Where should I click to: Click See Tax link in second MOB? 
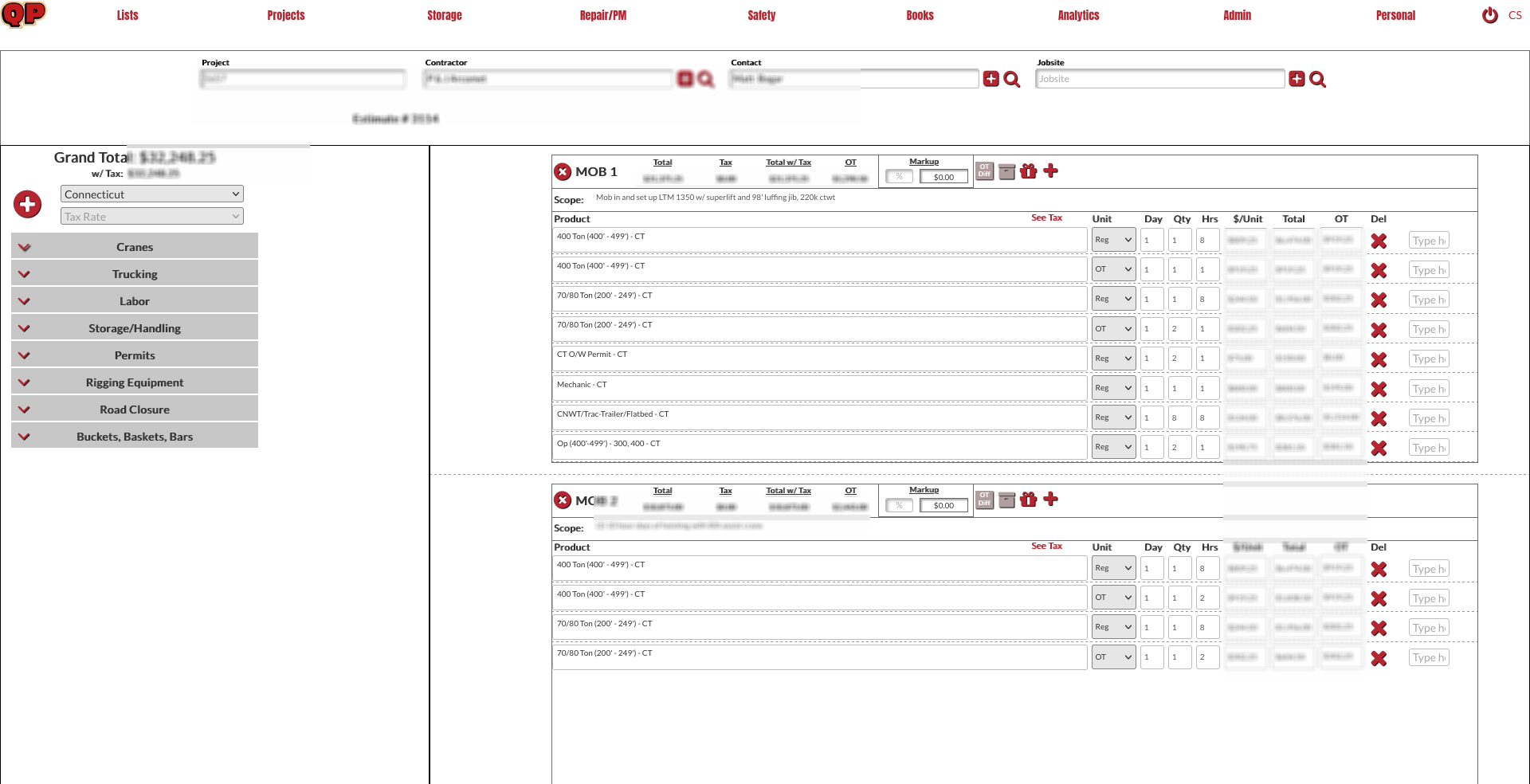click(1046, 546)
